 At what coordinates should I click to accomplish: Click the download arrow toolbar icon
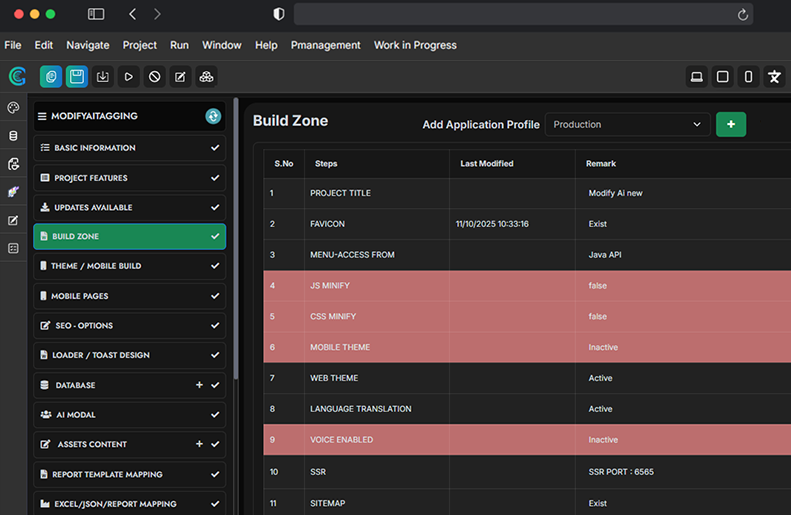[x=102, y=77]
